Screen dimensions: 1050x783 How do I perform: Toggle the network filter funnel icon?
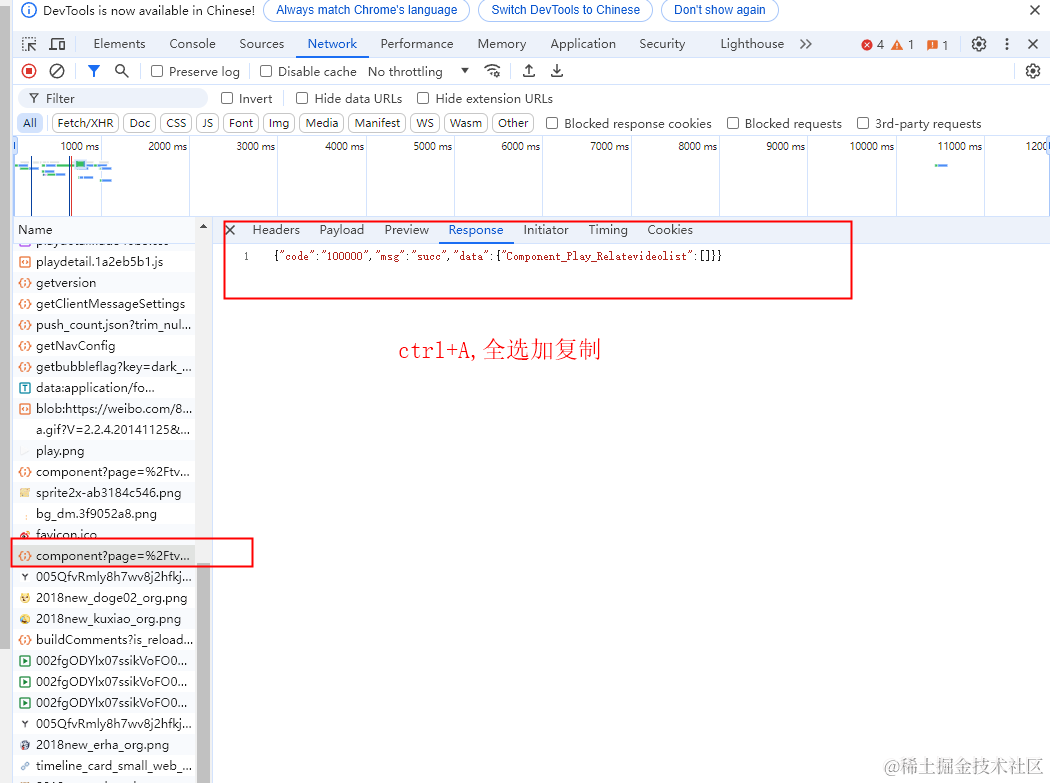pos(94,71)
